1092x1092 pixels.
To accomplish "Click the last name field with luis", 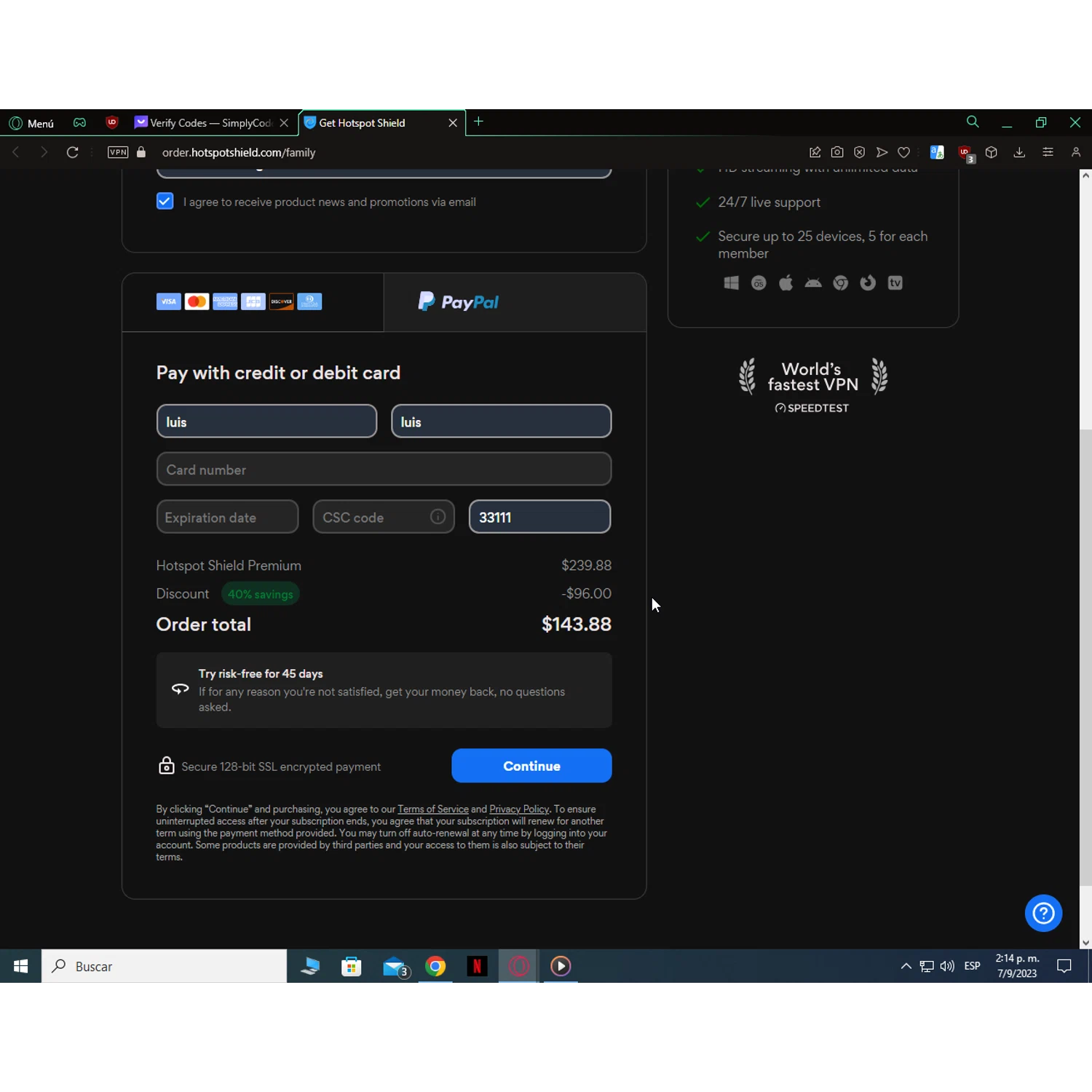I will (x=501, y=422).
